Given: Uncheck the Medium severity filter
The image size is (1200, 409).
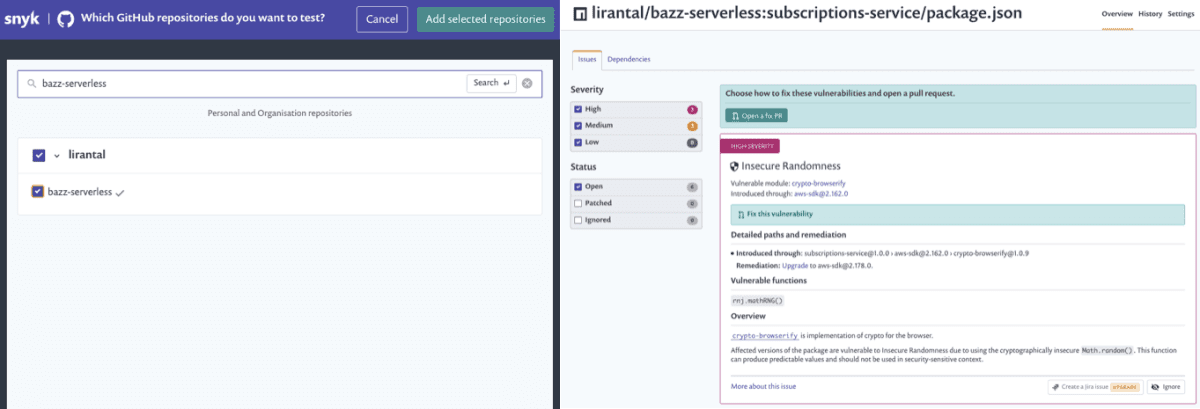Looking at the screenshot, I should coord(577,126).
